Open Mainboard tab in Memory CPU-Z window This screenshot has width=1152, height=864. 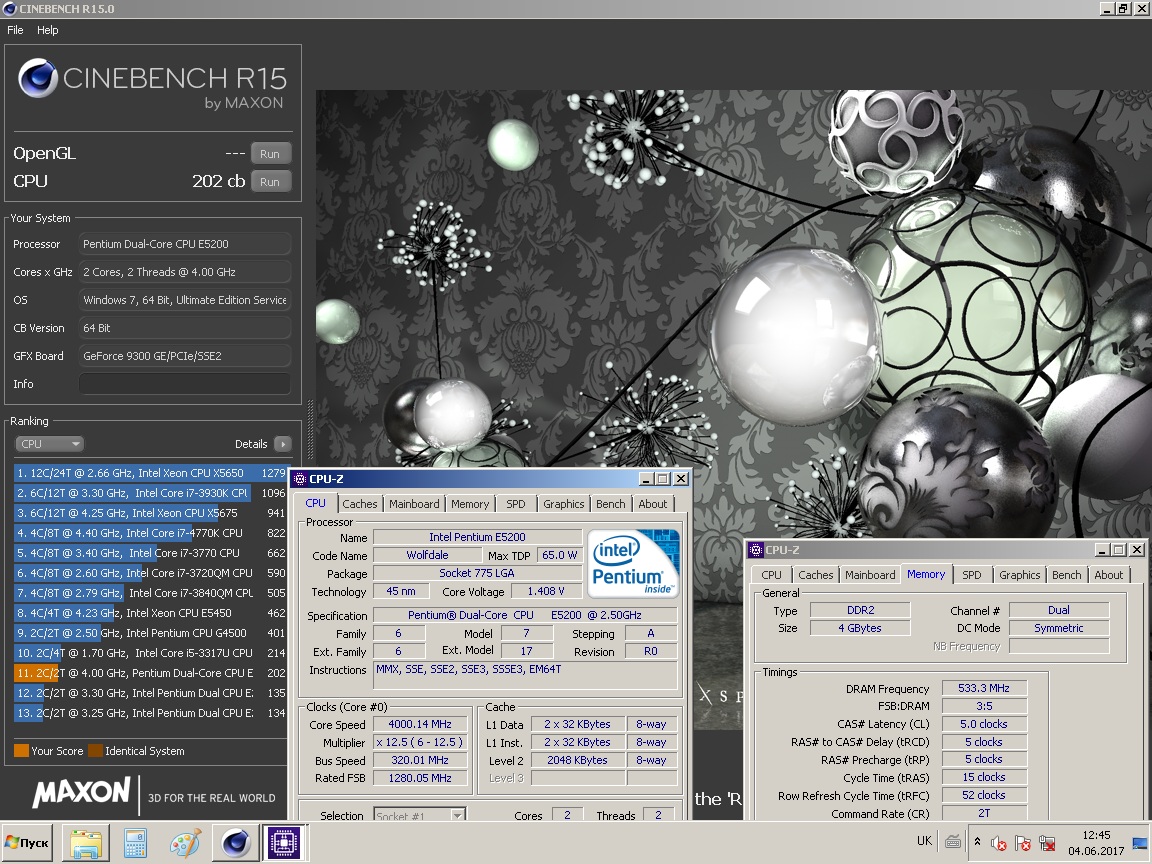coord(870,575)
